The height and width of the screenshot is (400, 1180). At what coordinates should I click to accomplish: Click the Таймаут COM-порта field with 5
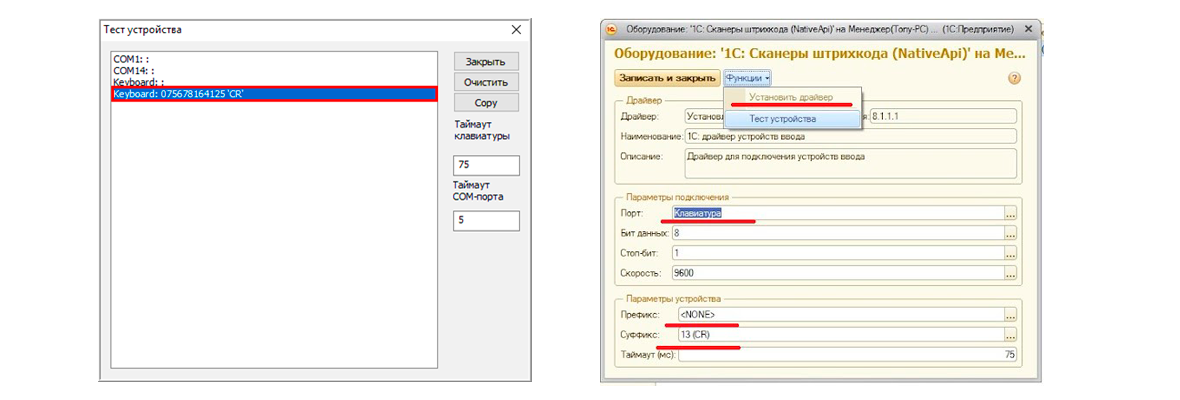pos(486,221)
